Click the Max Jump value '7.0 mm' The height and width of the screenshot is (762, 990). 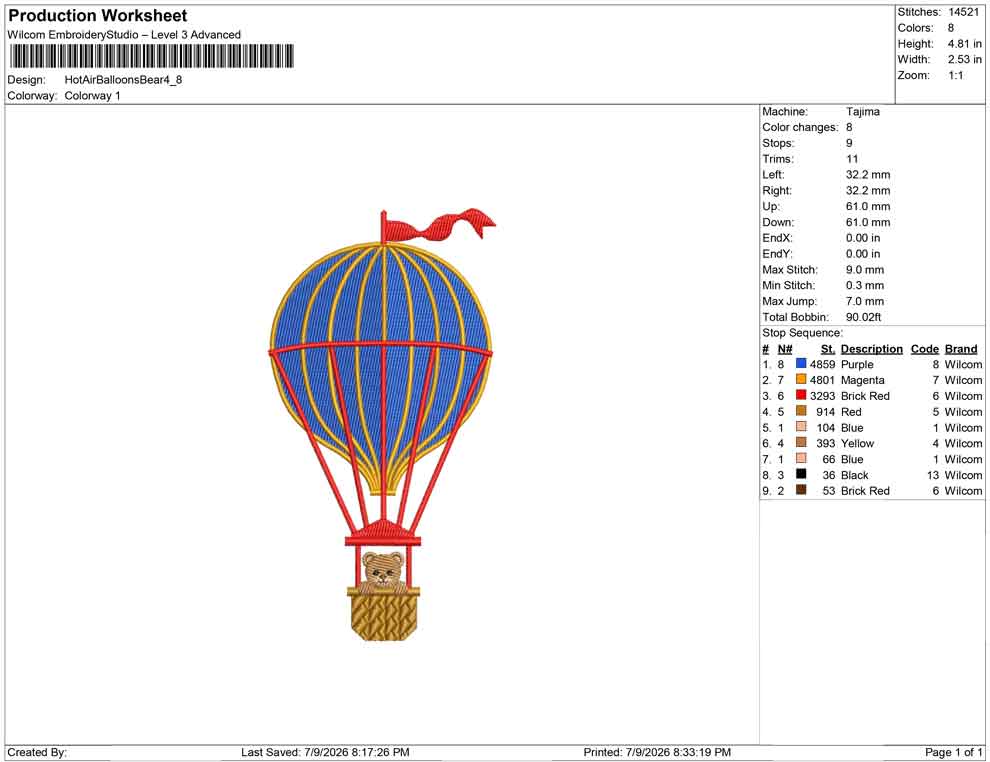(865, 301)
